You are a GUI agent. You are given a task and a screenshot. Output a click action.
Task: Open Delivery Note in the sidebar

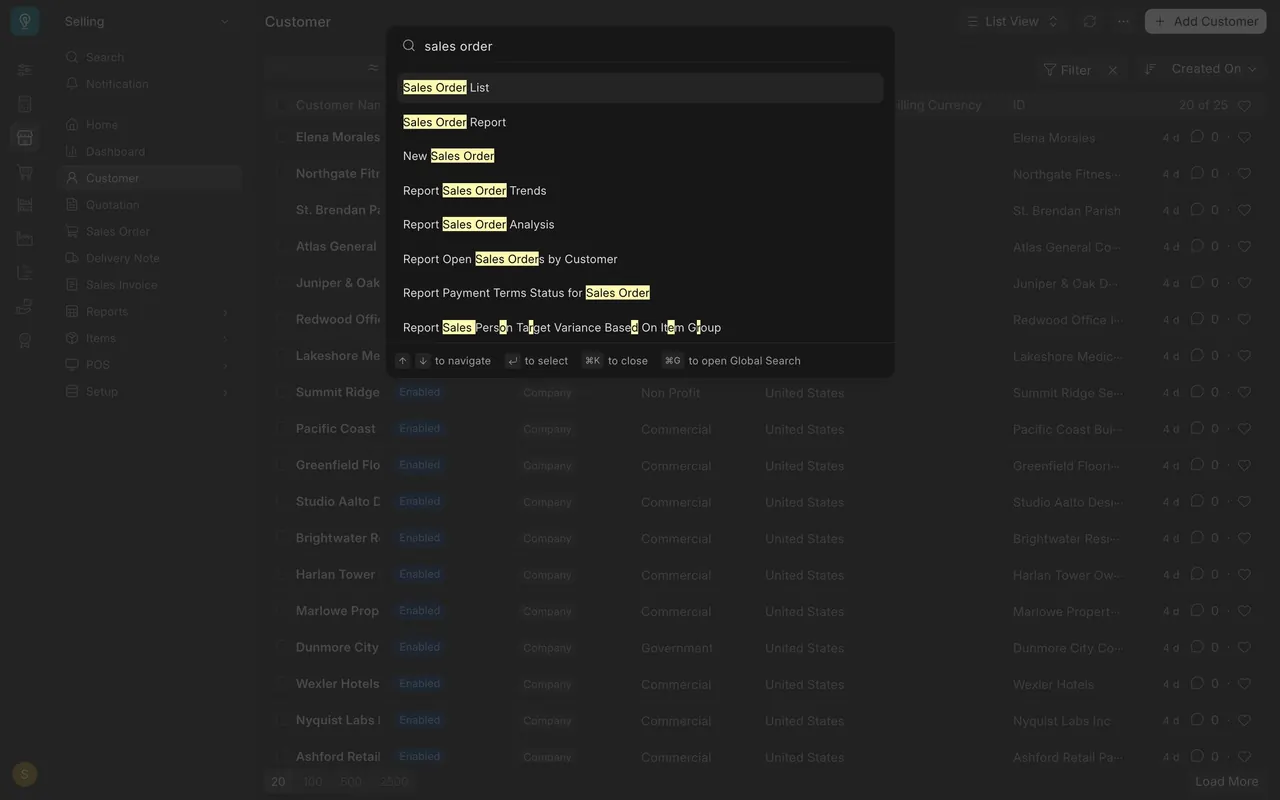[x=148, y=258]
